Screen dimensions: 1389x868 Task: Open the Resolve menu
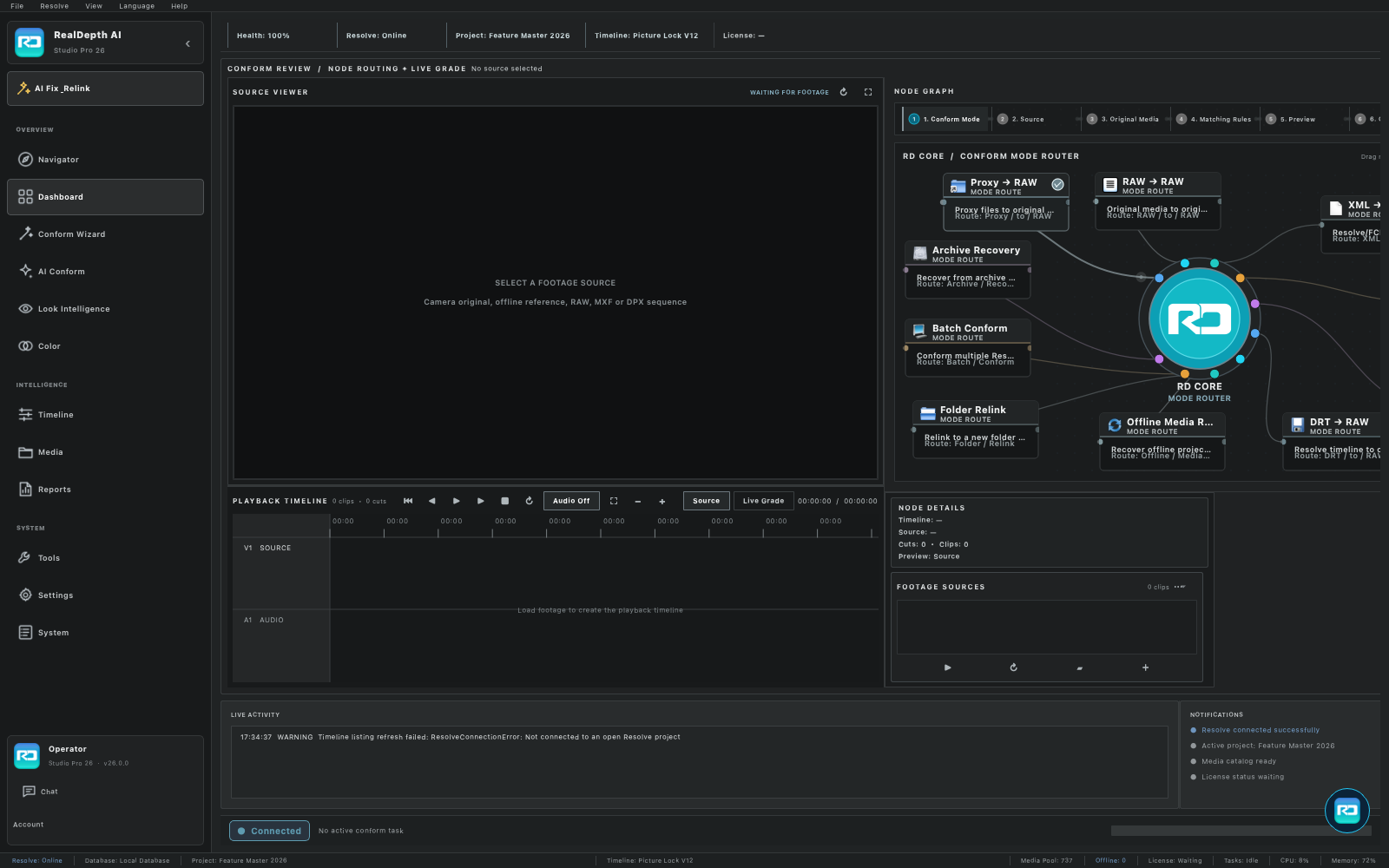click(55, 6)
